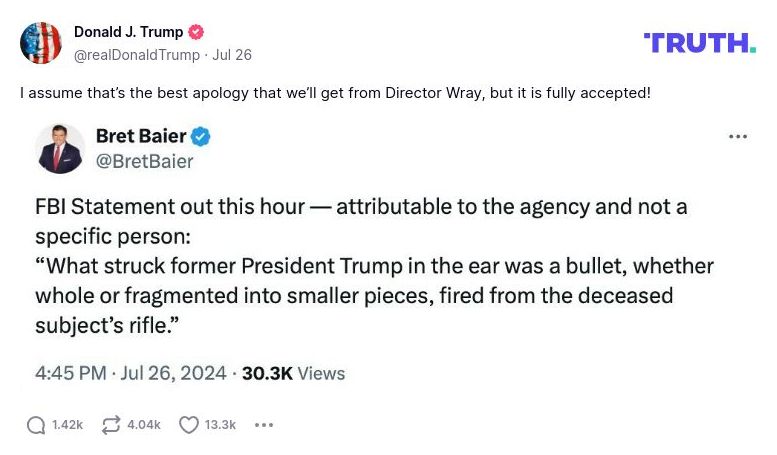
Task: Open Bret Baier's profile picture
Action: pyautogui.click(x=60, y=148)
